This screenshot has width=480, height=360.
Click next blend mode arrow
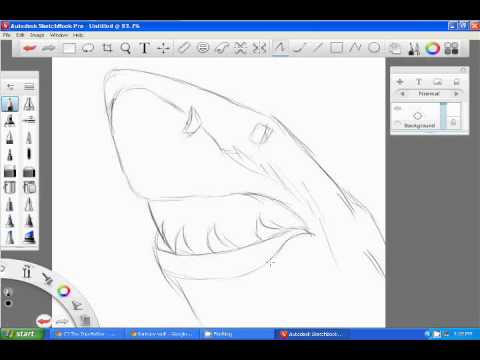click(x=456, y=94)
